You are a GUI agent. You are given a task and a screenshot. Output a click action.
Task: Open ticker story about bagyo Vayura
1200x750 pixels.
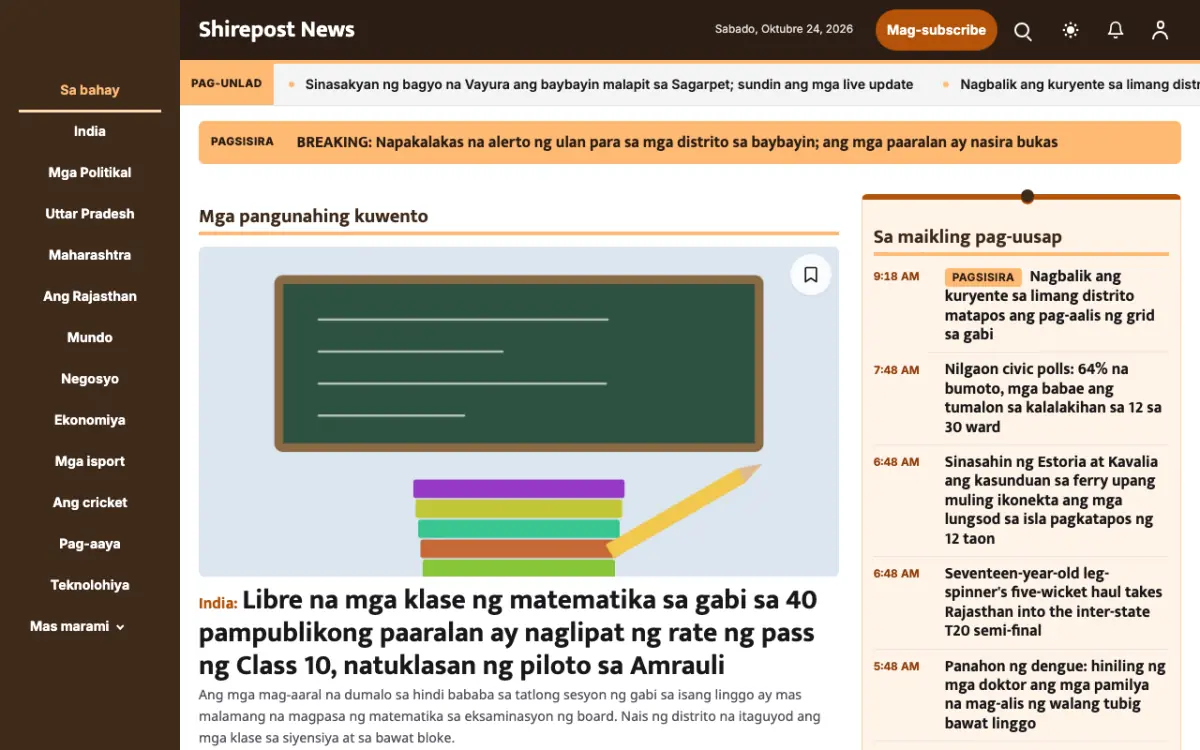[x=609, y=84]
